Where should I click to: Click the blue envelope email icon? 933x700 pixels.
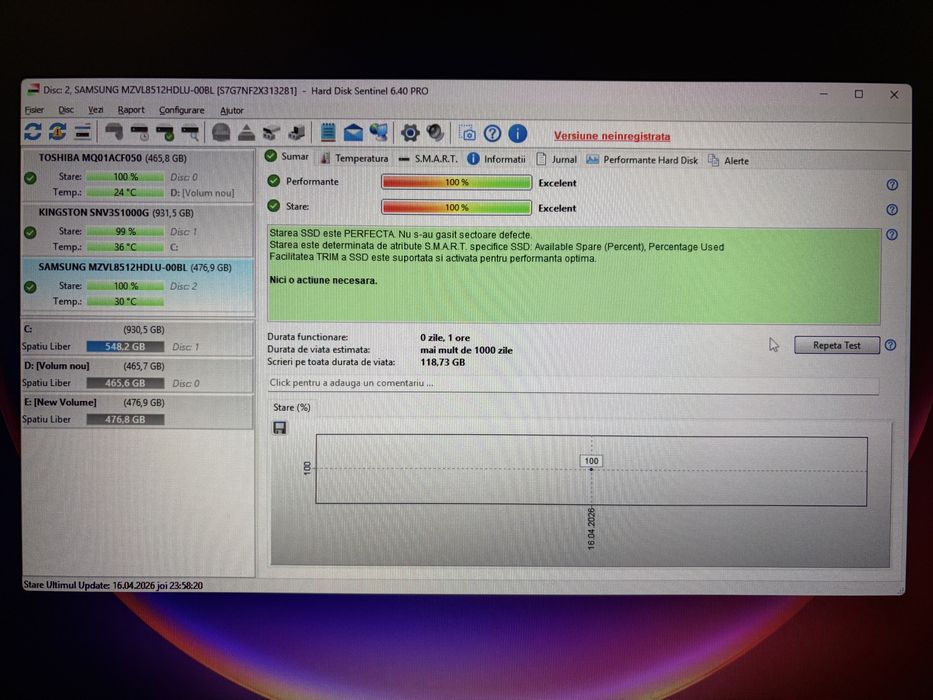353,133
